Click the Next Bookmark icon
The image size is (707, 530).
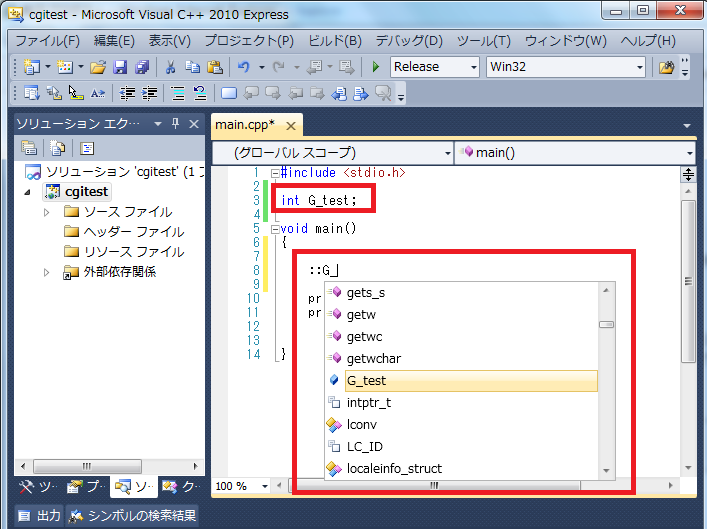click(273, 93)
